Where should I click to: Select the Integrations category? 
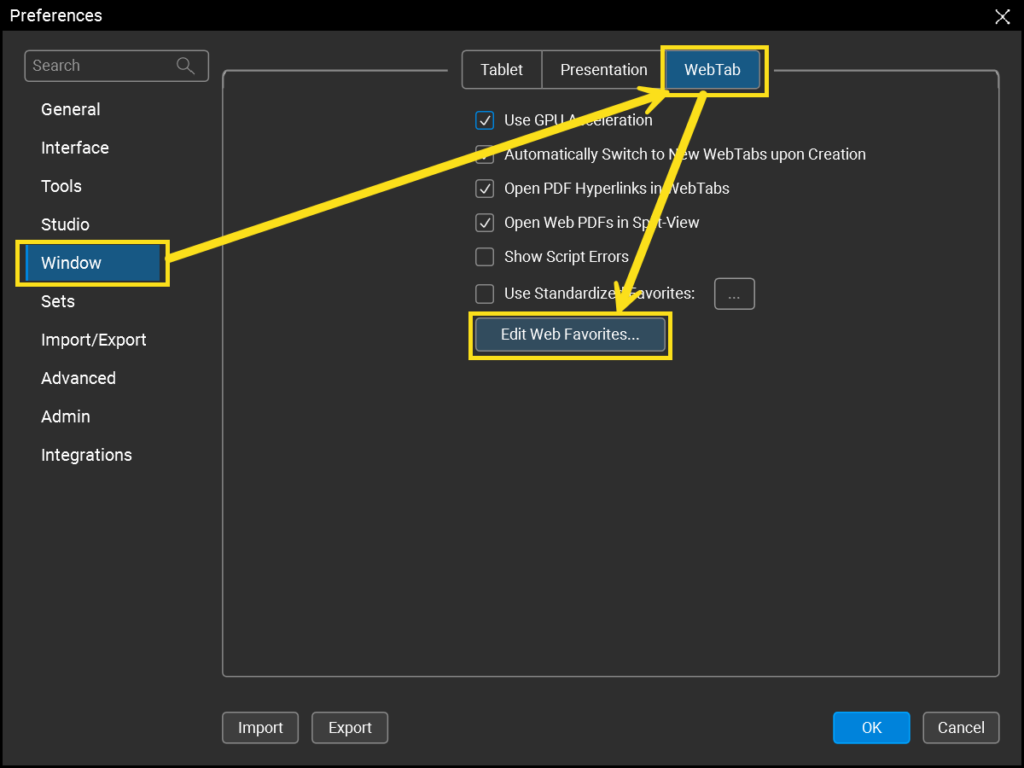(86, 455)
